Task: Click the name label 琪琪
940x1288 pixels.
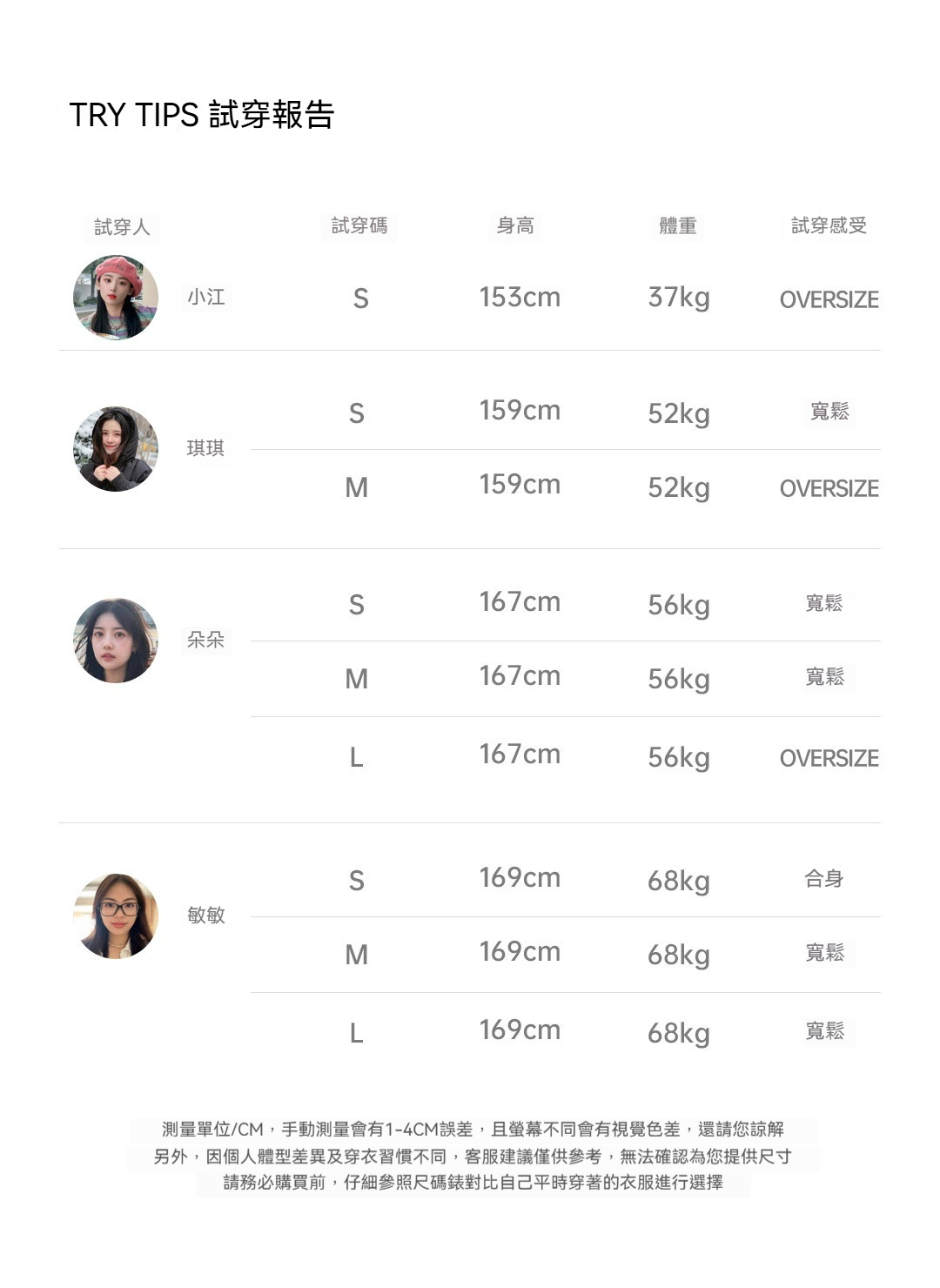Action: (206, 448)
